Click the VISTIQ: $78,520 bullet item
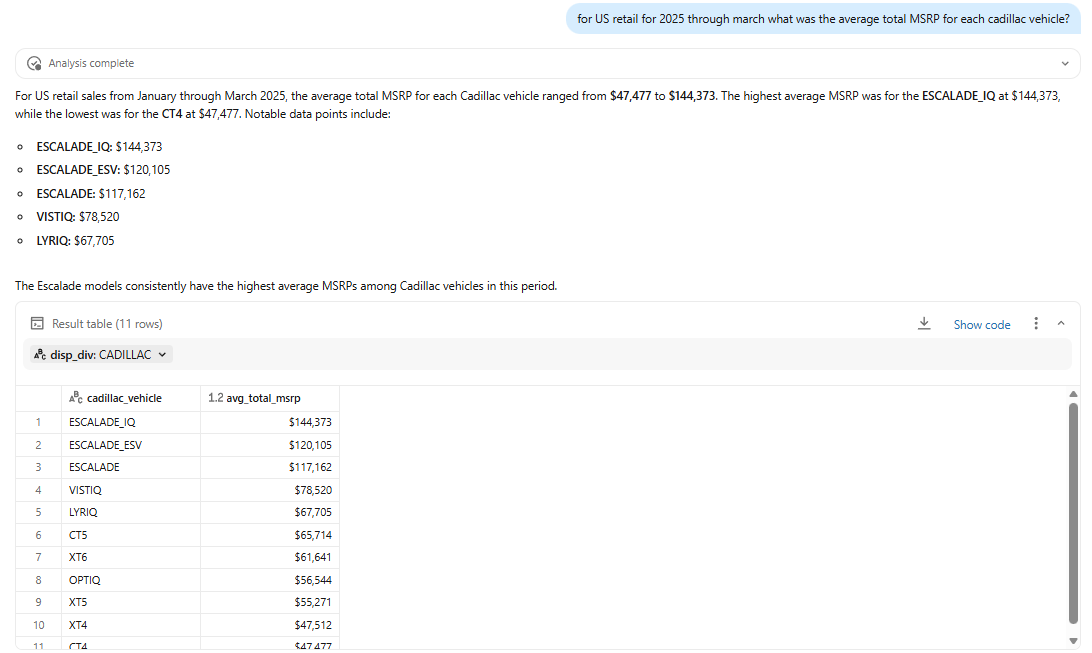1092x653 pixels. (x=78, y=217)
